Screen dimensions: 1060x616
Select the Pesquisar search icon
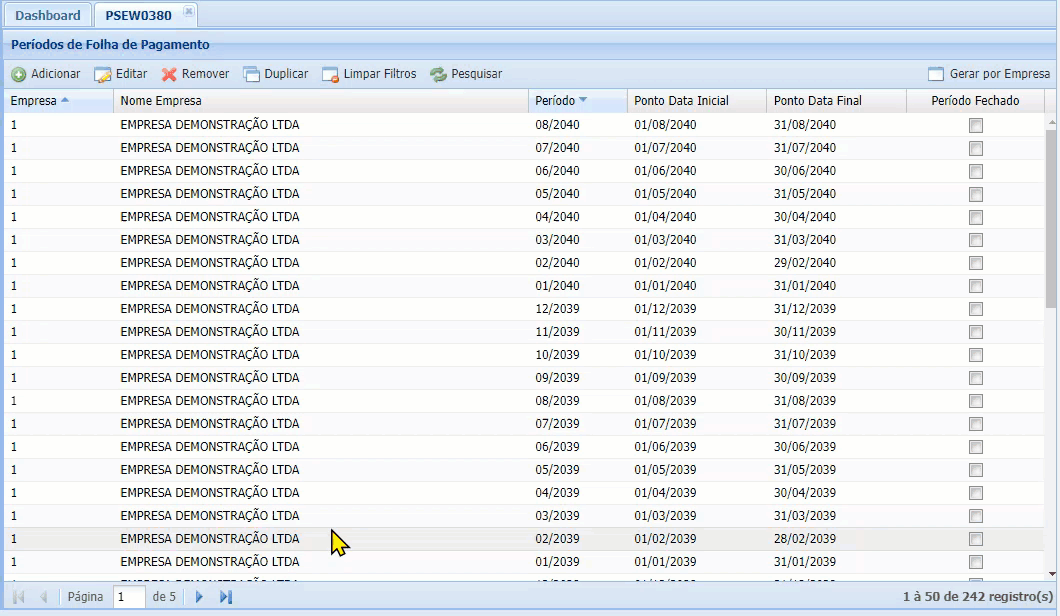pyautogui.click(x=438, y=73)
